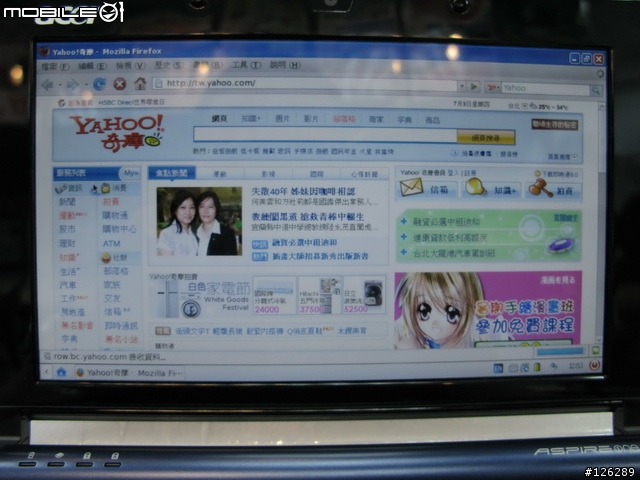Viewport: 640px width, 480px height.
Task: Switch to the 影視 news tab
Action: click(268, 174)
